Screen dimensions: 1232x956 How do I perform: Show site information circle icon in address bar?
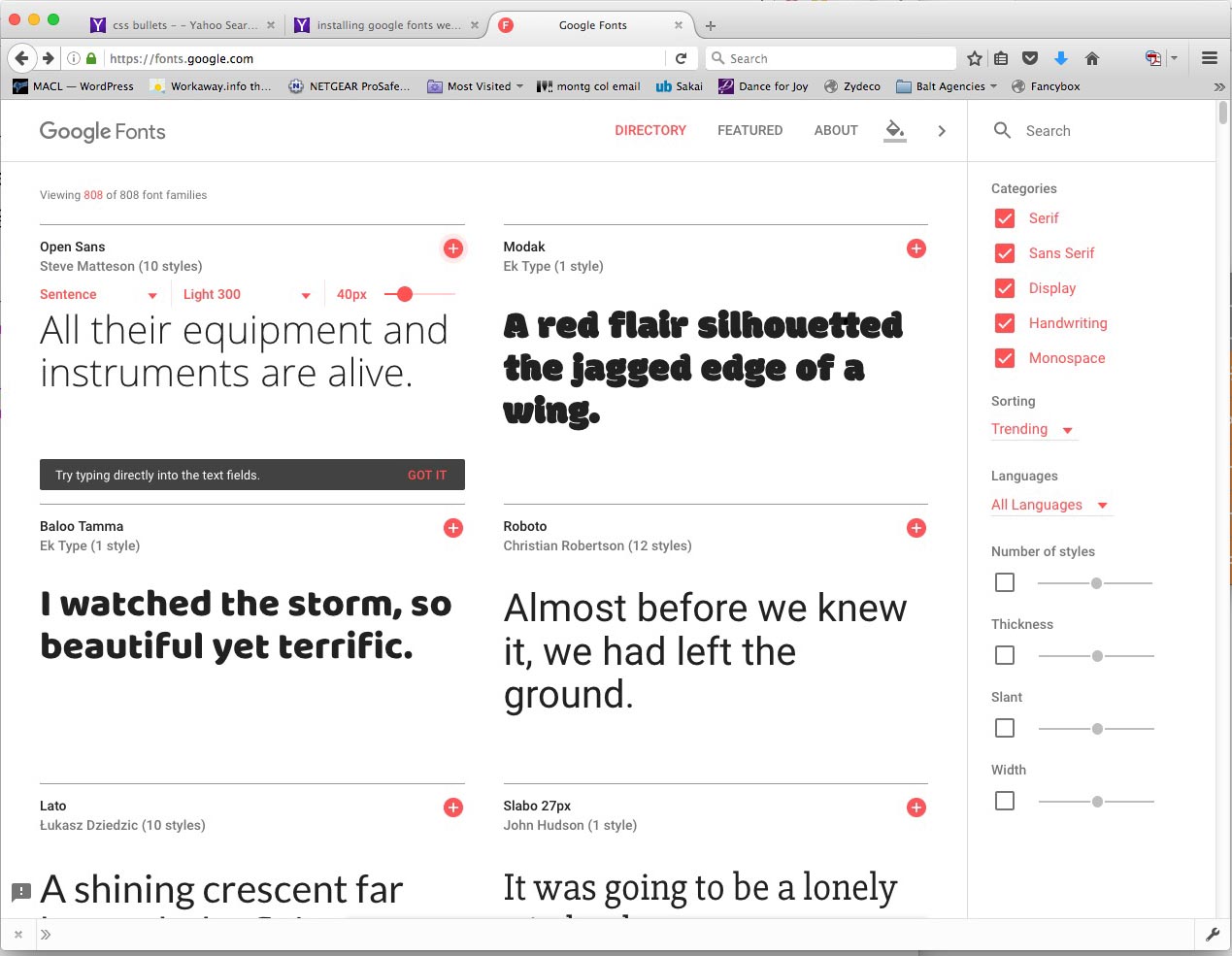73,58
